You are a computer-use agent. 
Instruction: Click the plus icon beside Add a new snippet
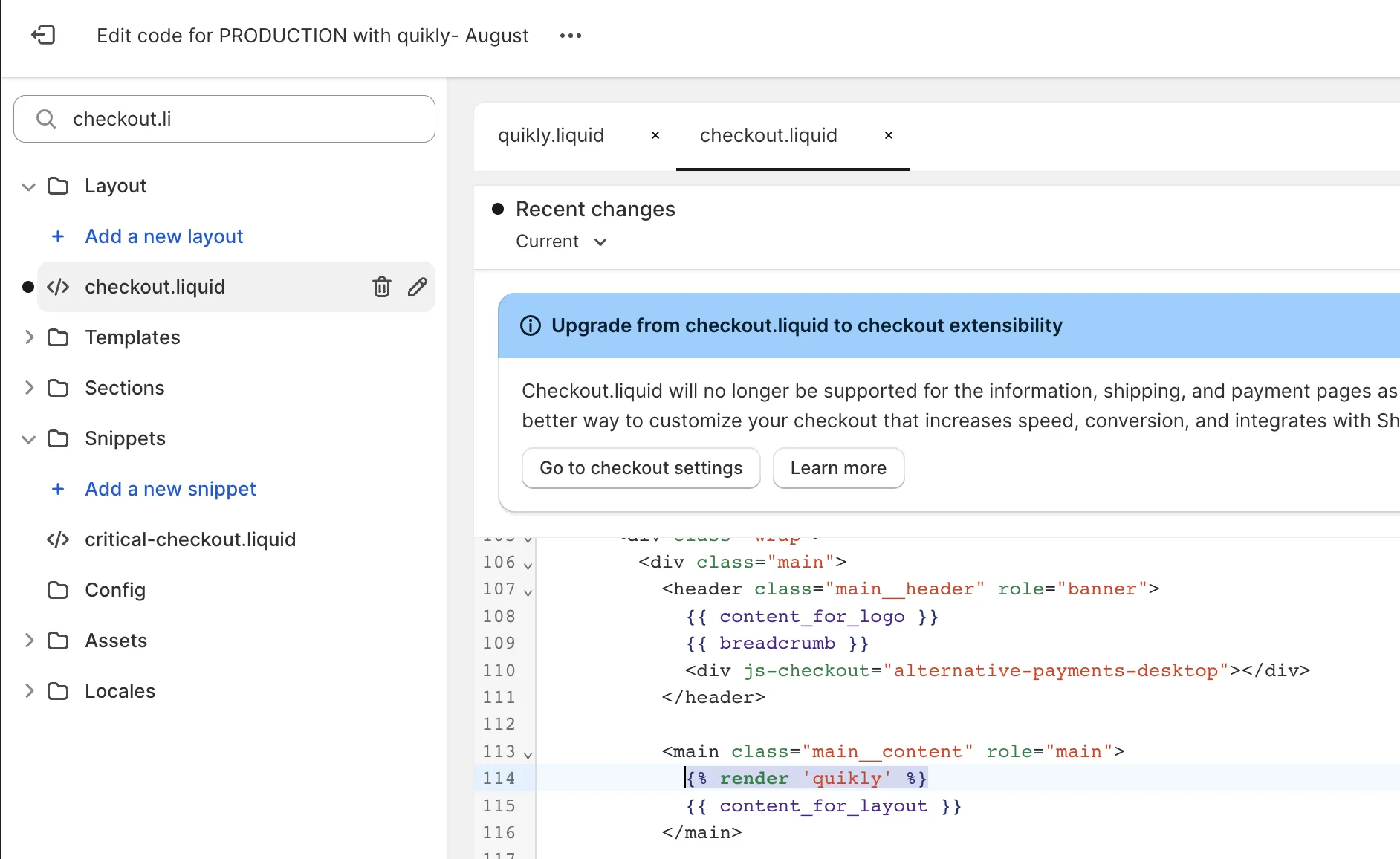58,489
